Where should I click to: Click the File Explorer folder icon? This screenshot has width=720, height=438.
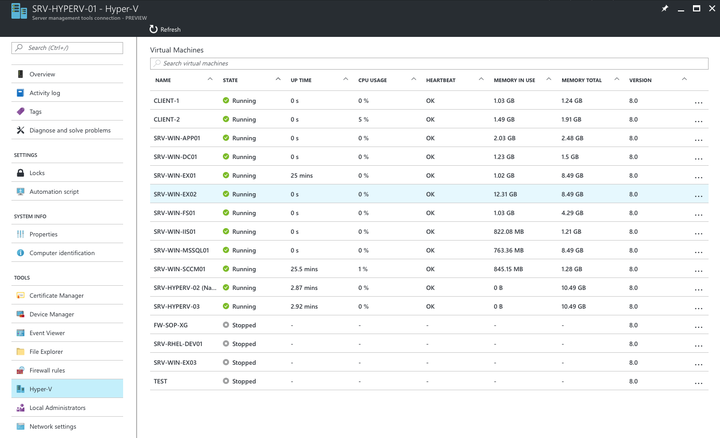coord(20,352)
